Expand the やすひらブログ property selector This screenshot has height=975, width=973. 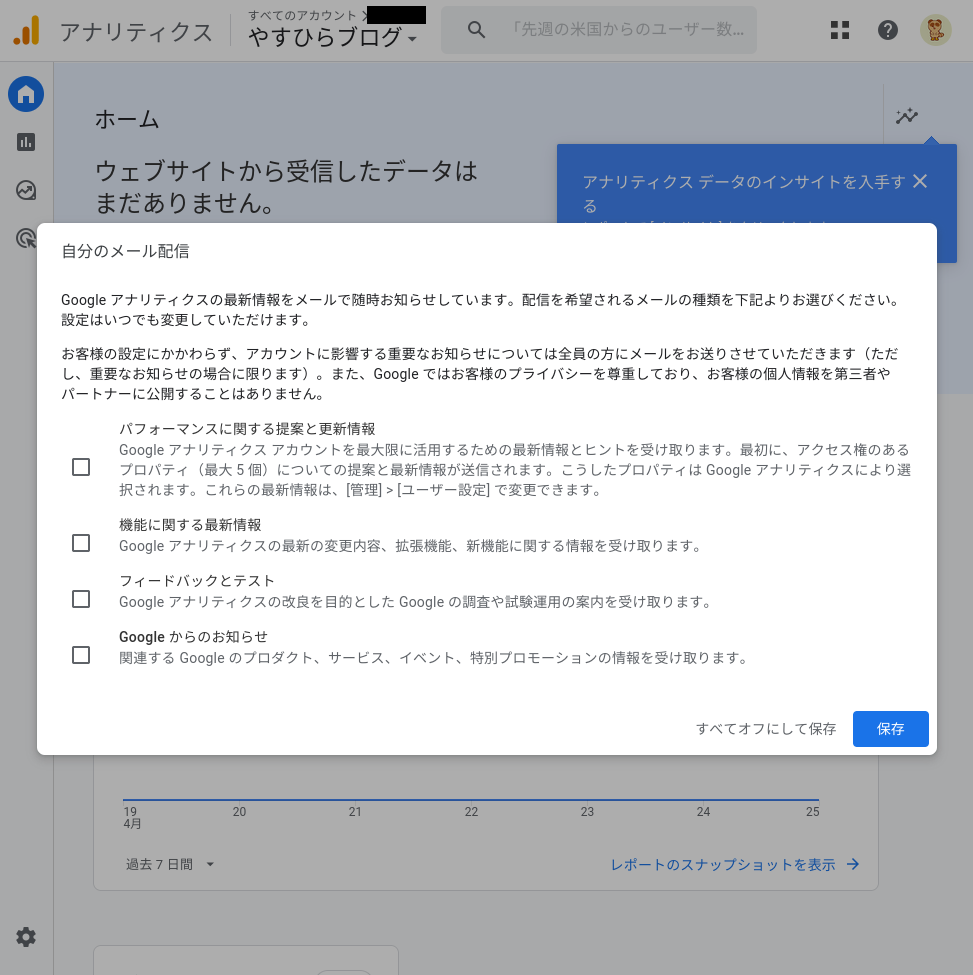[334, 38]
